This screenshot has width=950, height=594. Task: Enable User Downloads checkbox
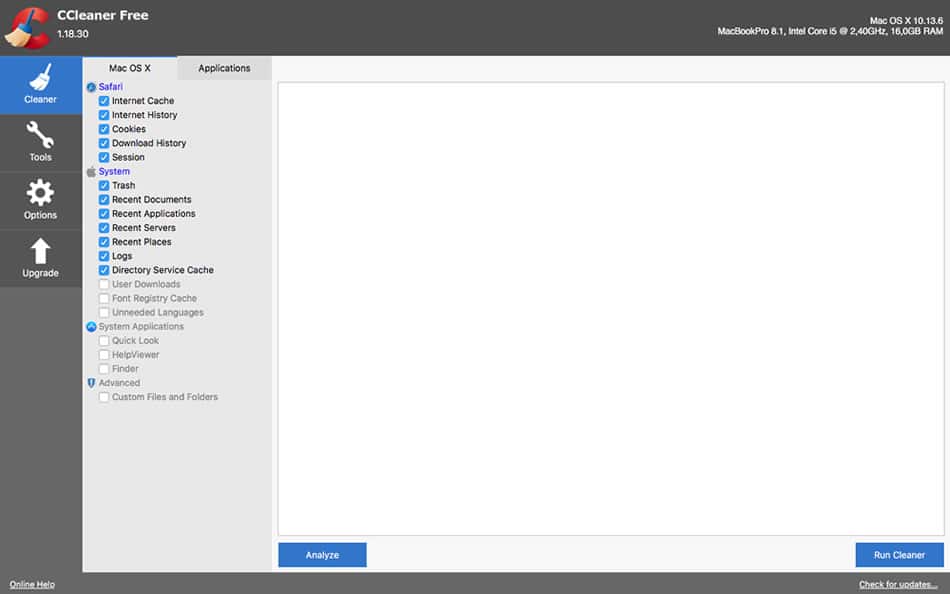[104, 284]
